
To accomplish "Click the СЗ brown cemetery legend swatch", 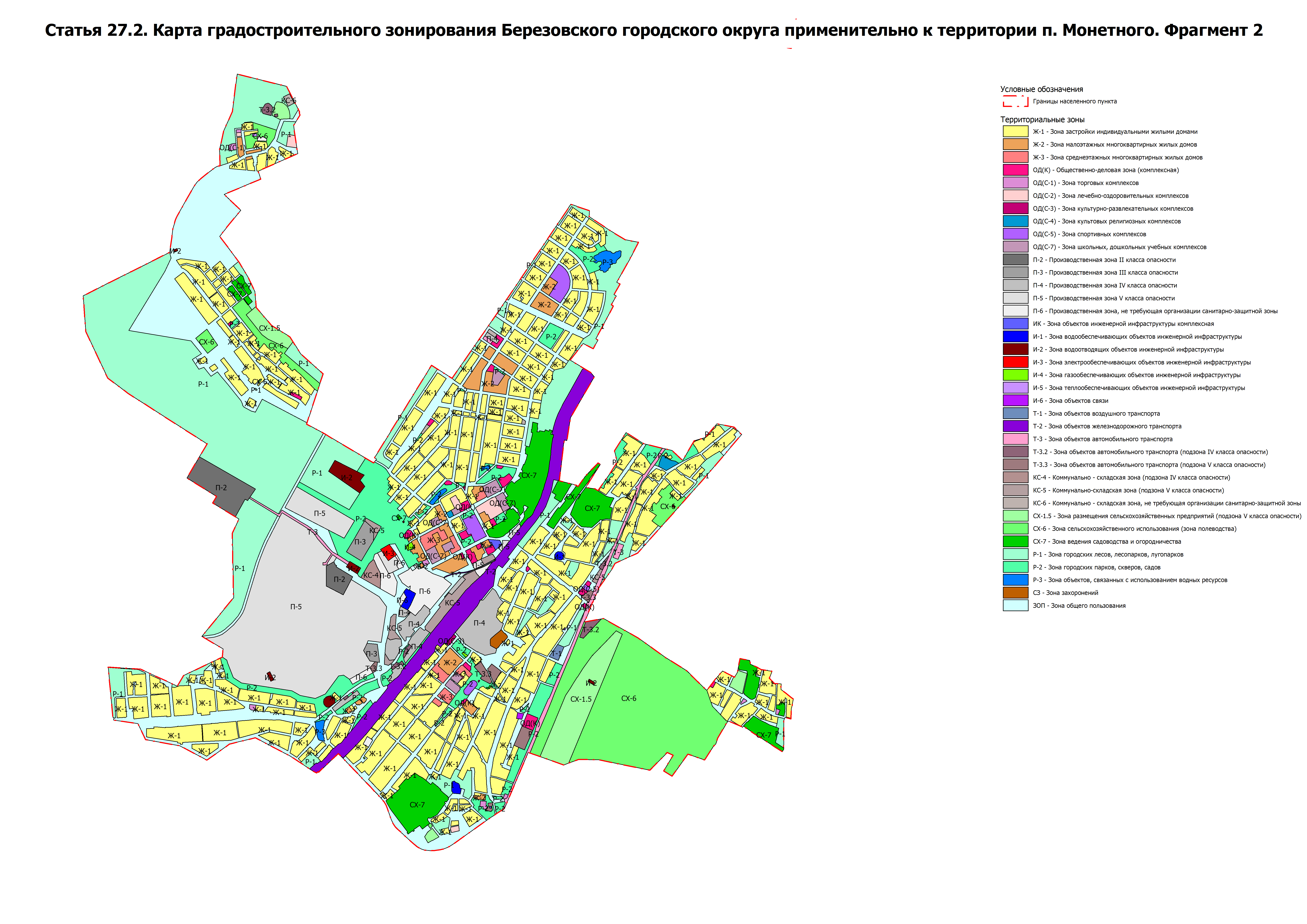I will tap(1015, 593).
